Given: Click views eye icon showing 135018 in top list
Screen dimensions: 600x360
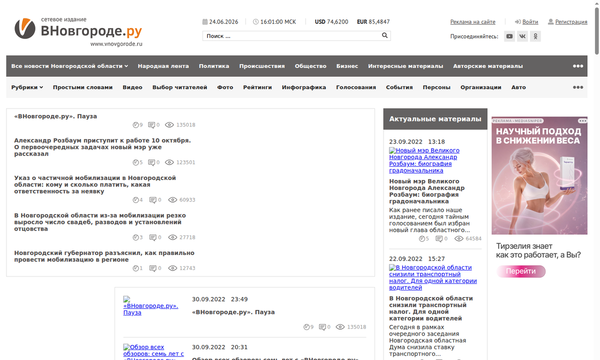Looking at the screenshot, I should click(x=169, y=125).
